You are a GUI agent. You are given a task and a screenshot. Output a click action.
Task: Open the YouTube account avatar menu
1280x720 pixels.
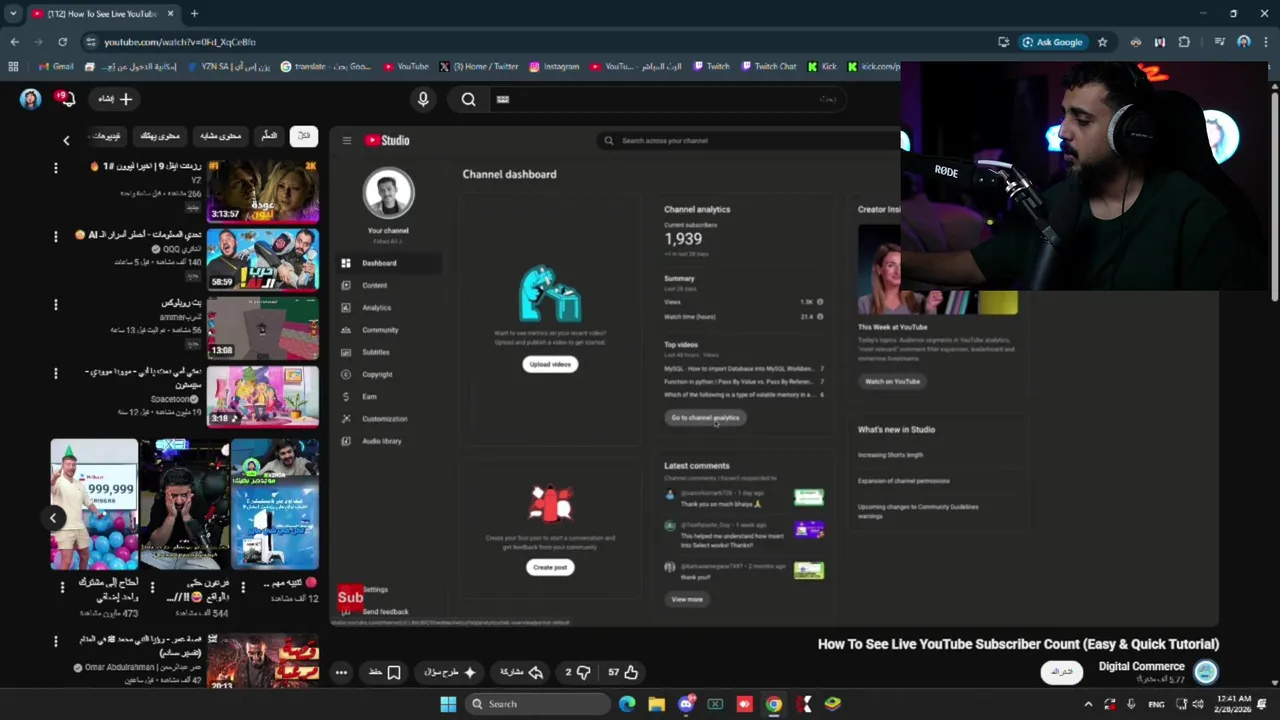30,99
